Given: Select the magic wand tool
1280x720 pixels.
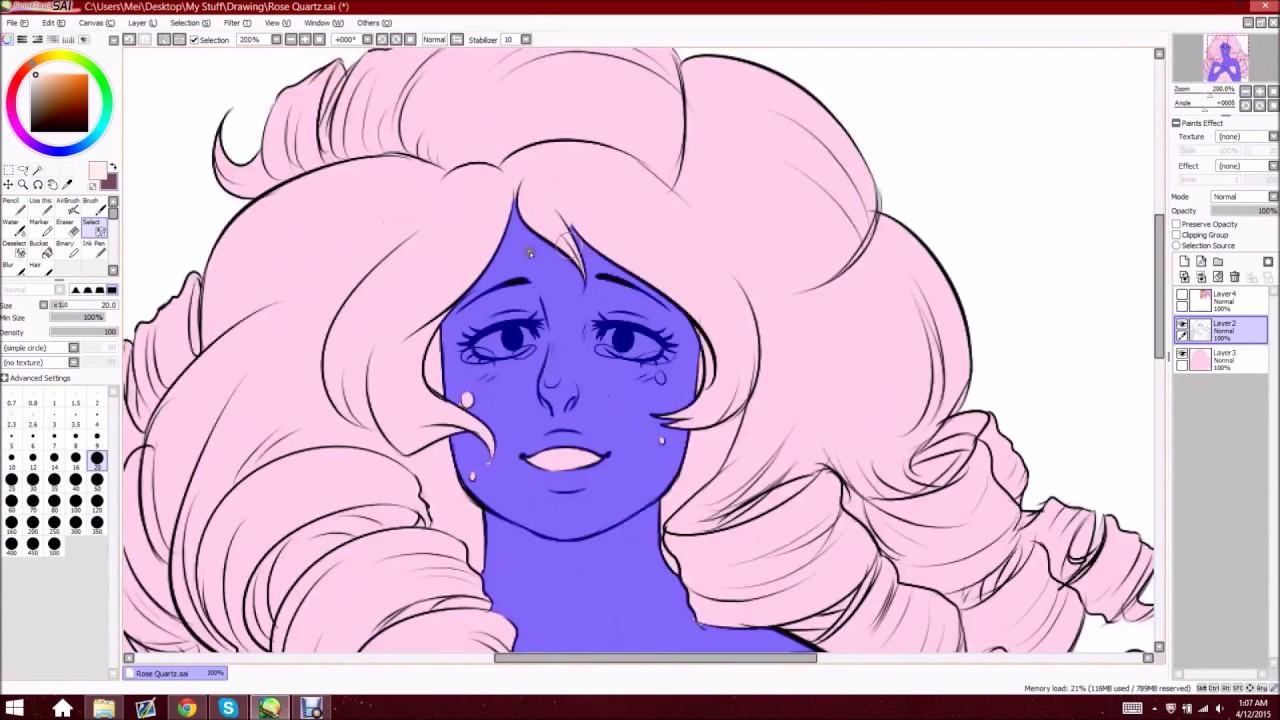Looking at the screenshot, I should 38,170.
